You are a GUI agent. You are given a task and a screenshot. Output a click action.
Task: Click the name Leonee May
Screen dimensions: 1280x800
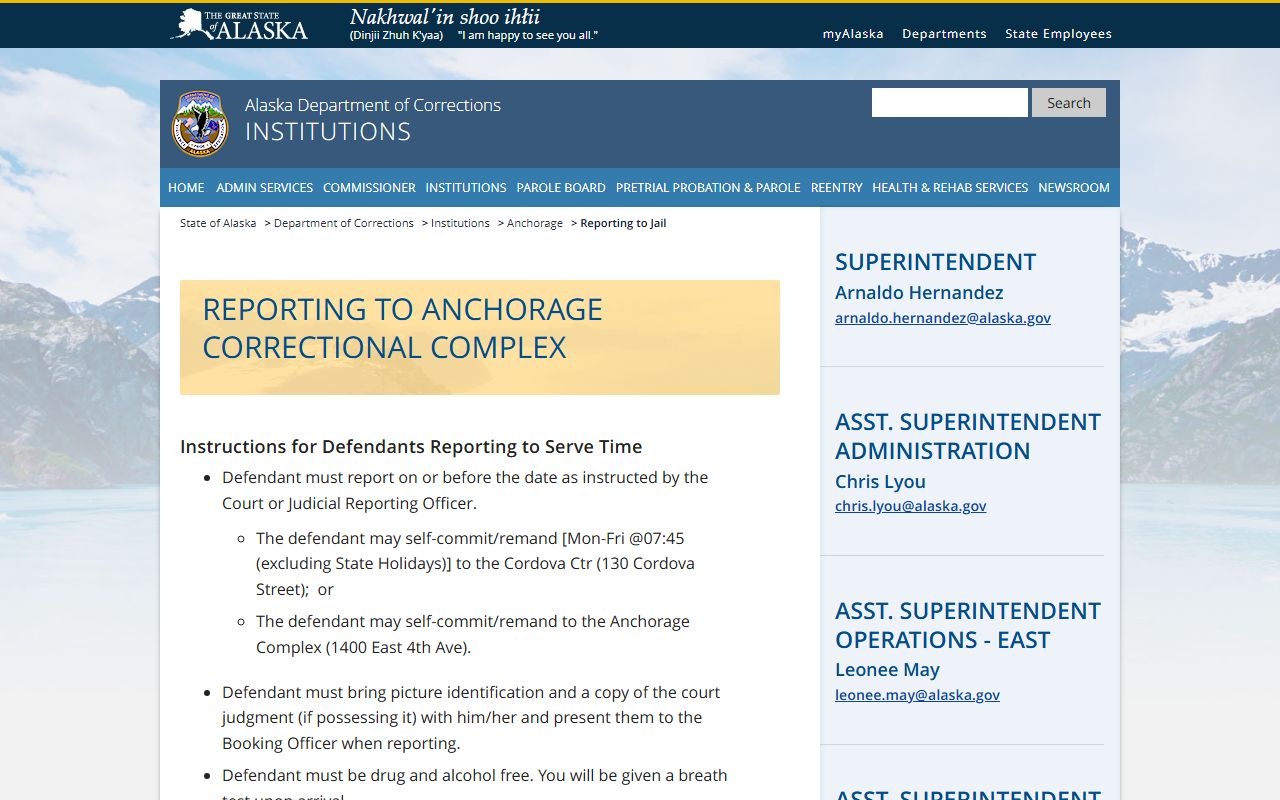tap(887, 670)
